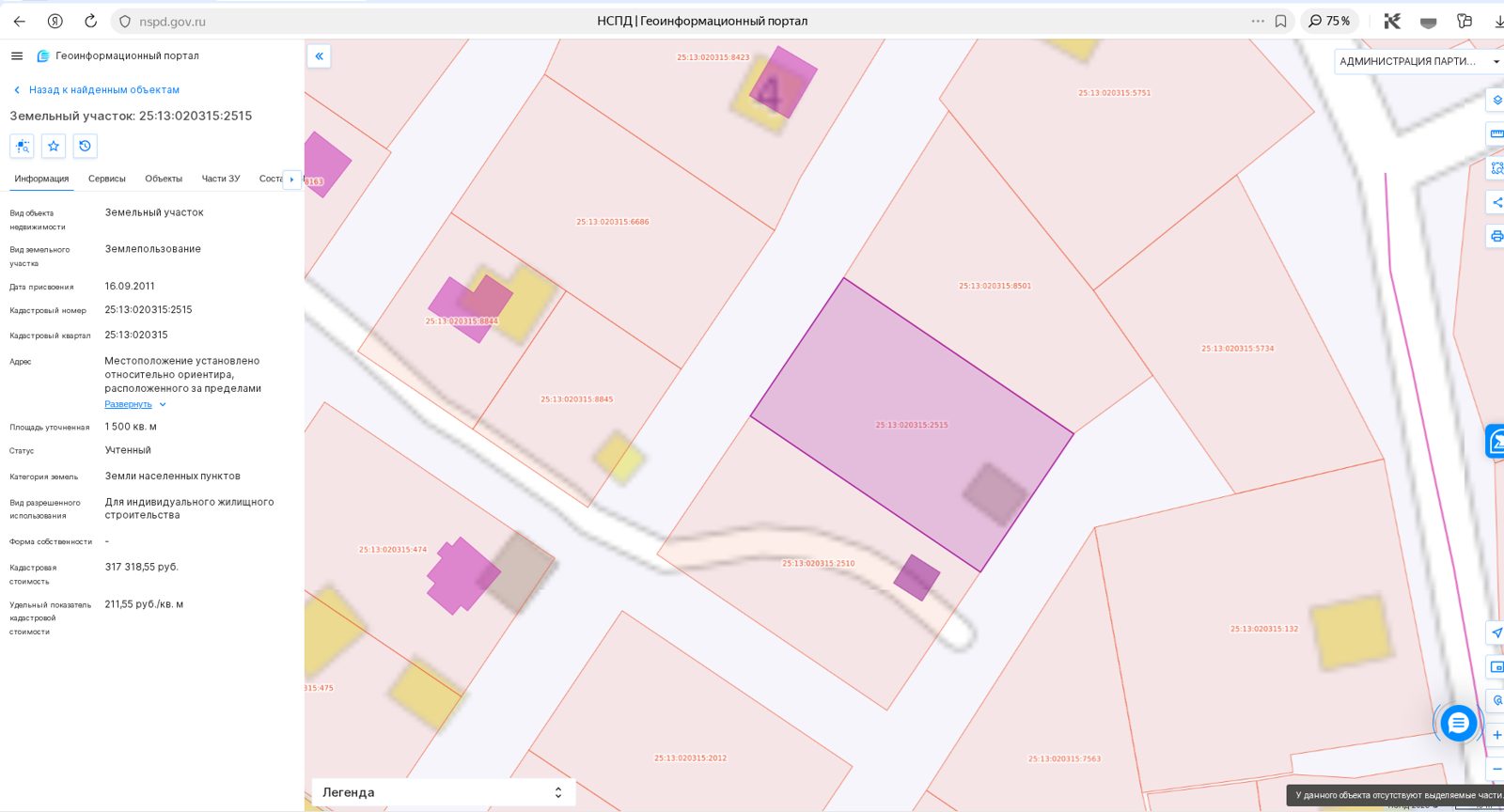The width and height of the screenshot is (1504, 812).
Task: Collapse the side panel with double chevron
Action: coord(319,56)
